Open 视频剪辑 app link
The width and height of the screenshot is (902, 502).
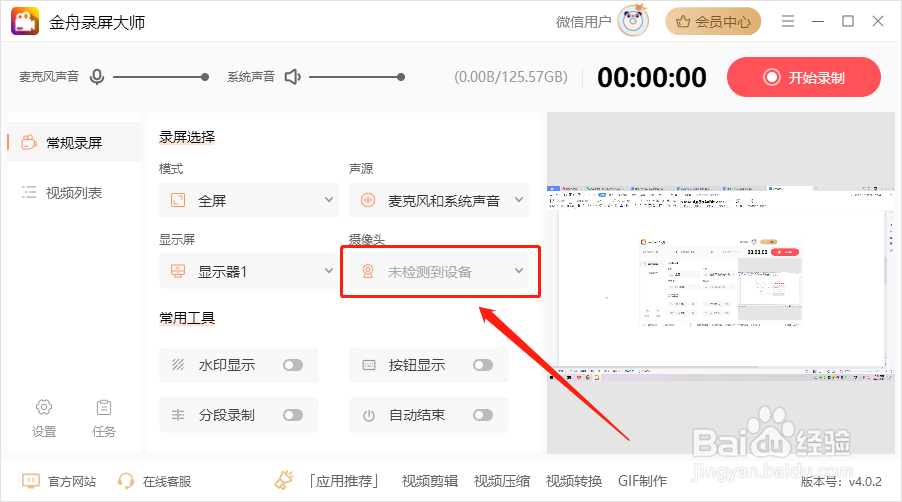click(430, 481)
